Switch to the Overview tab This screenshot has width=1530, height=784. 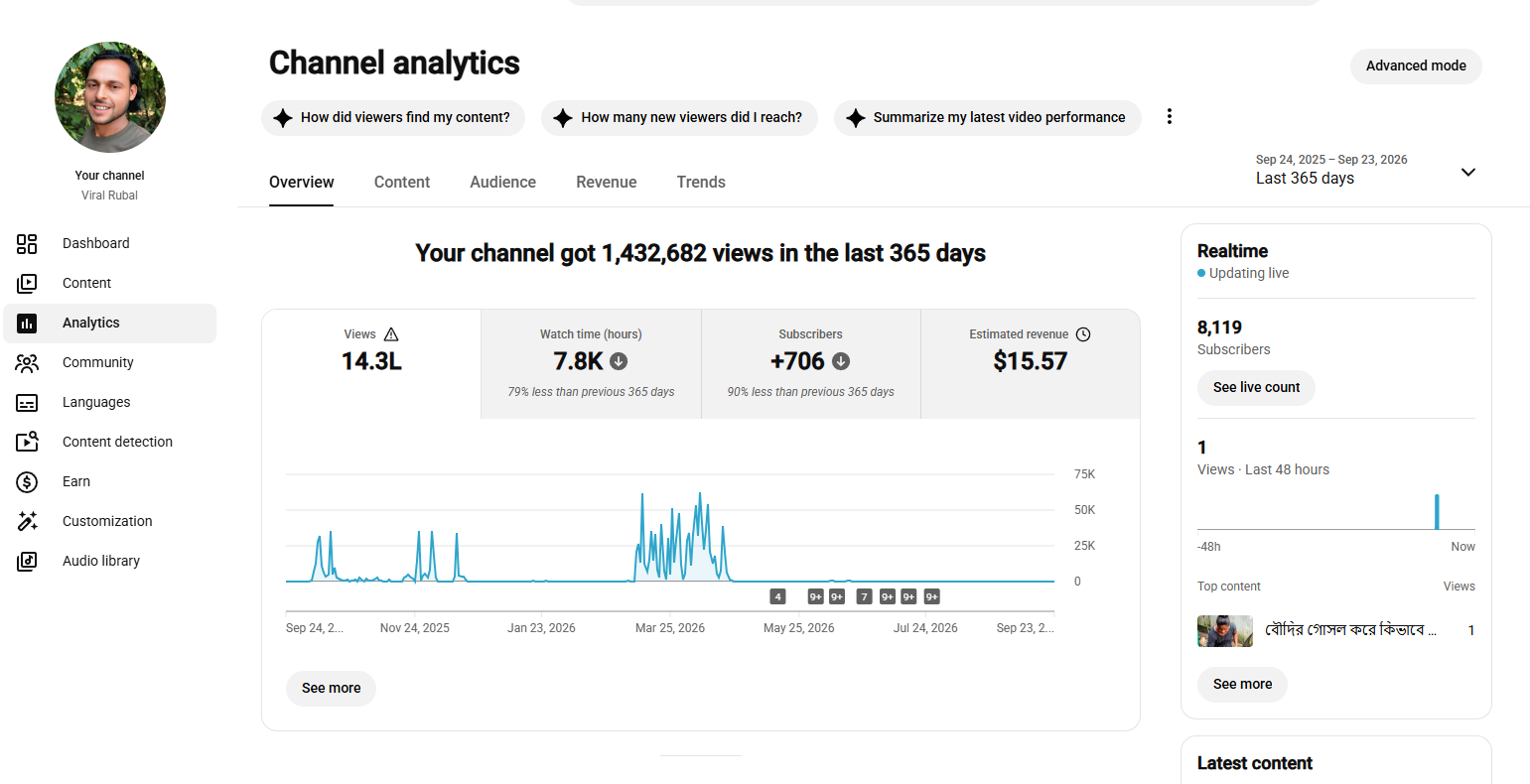(x=302, y=183)
